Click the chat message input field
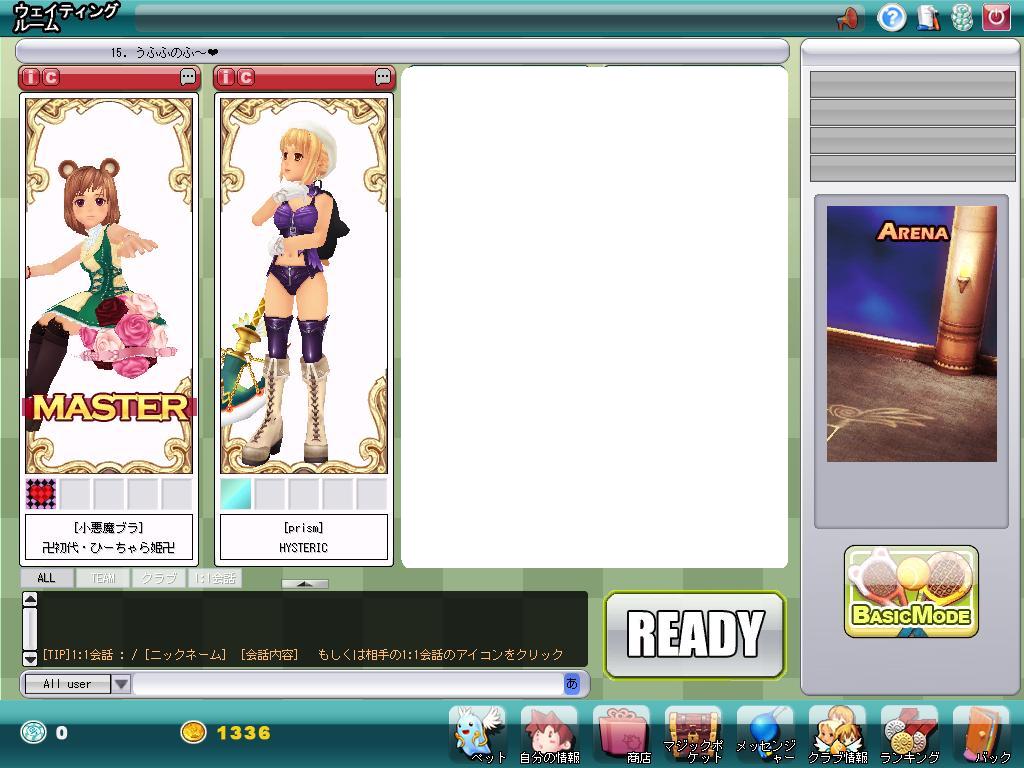Screen dimensions: 1024x768 pyautogui.click(x=347, y=684)
